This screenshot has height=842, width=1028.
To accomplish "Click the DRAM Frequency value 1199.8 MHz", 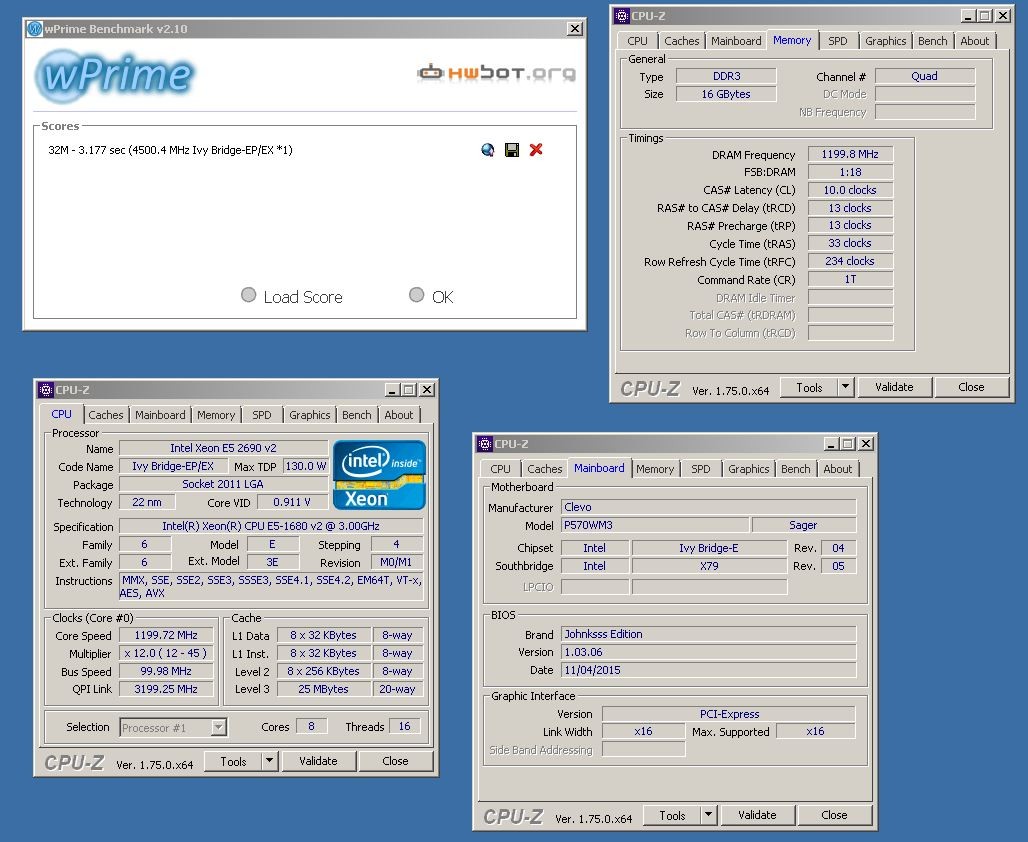I will 850,154.
